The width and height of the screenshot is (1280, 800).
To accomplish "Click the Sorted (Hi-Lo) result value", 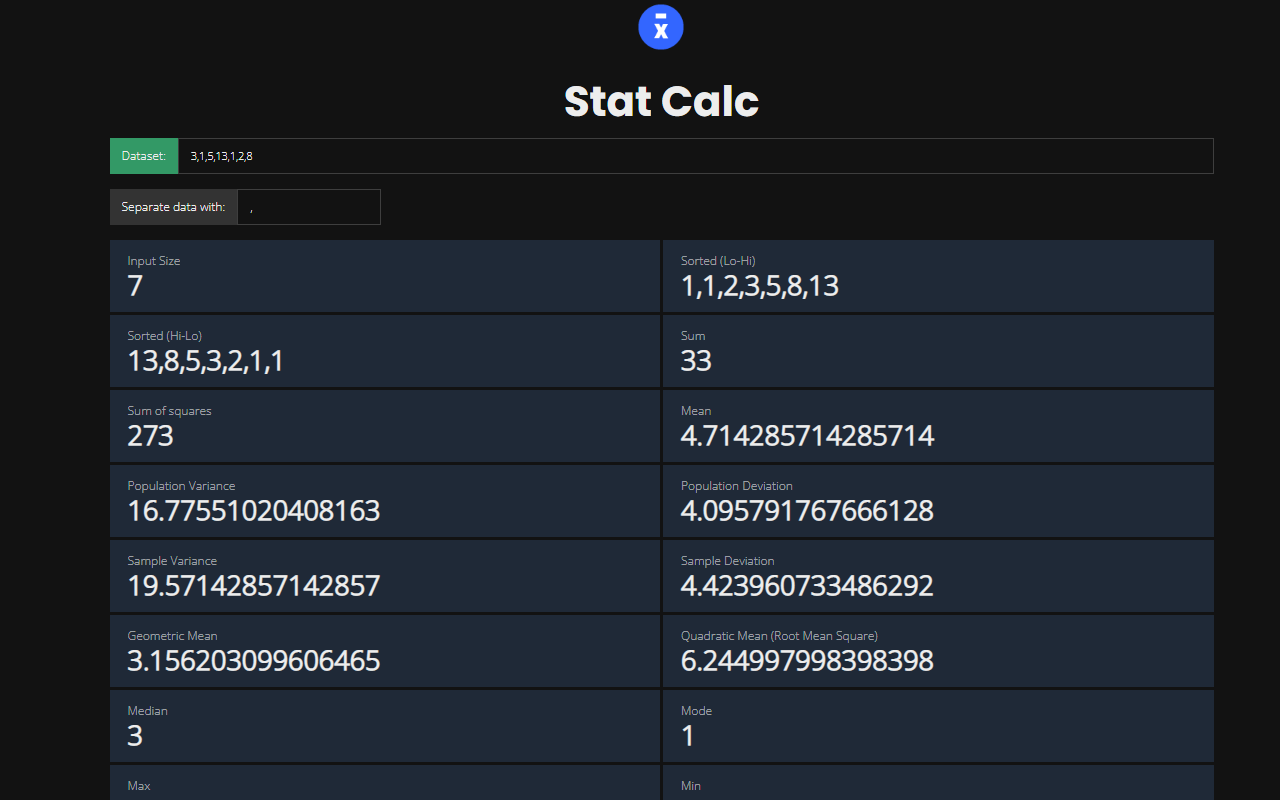I will pyautogui.click(x=206, y=361).
